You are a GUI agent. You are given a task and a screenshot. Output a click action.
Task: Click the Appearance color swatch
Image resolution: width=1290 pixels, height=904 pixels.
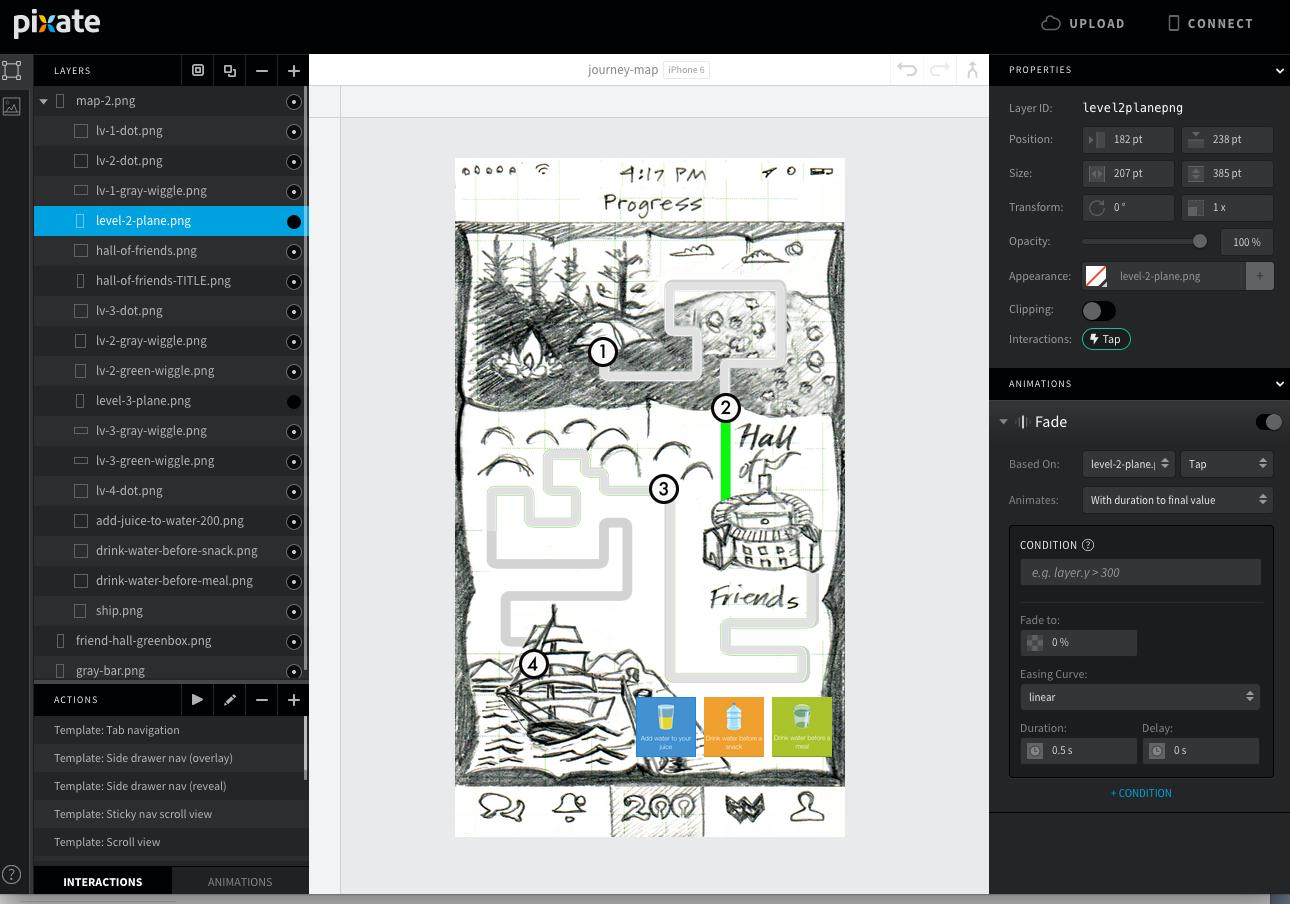coord(1097,276)
